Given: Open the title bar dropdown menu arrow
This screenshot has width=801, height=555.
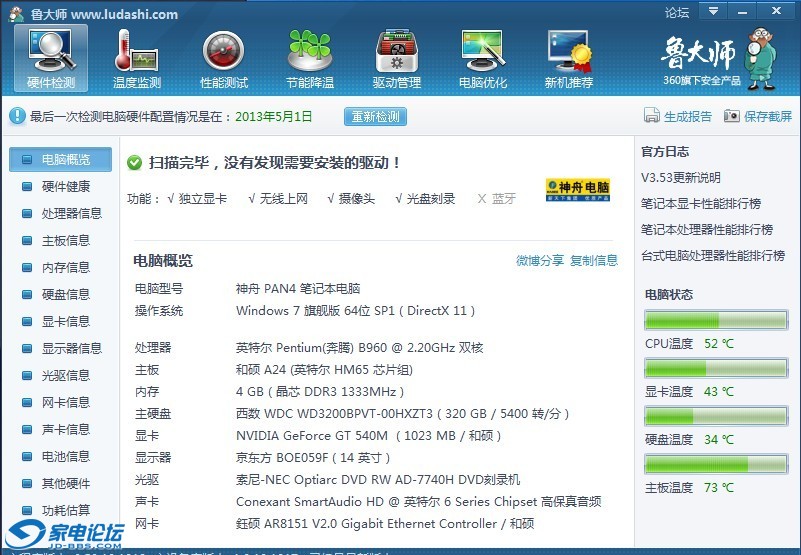Looking at the screenshot, I should 713,11.
